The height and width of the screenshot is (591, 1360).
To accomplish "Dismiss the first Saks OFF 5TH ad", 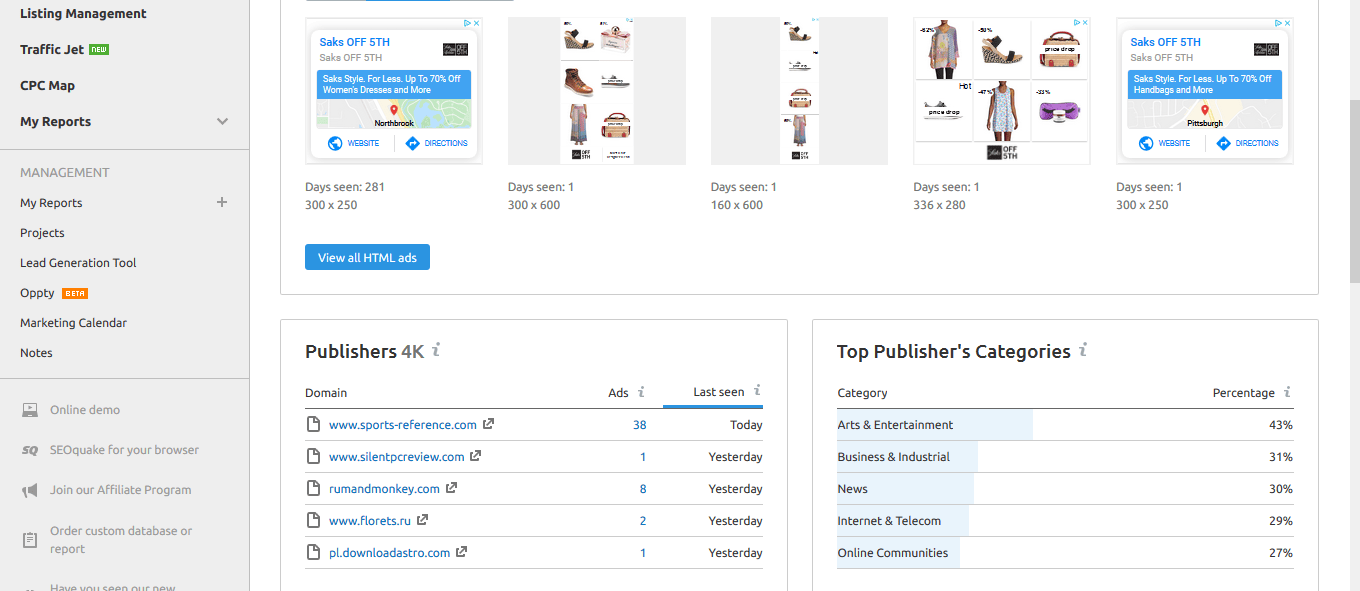I will pyautogui.click(x=477, y=22).
